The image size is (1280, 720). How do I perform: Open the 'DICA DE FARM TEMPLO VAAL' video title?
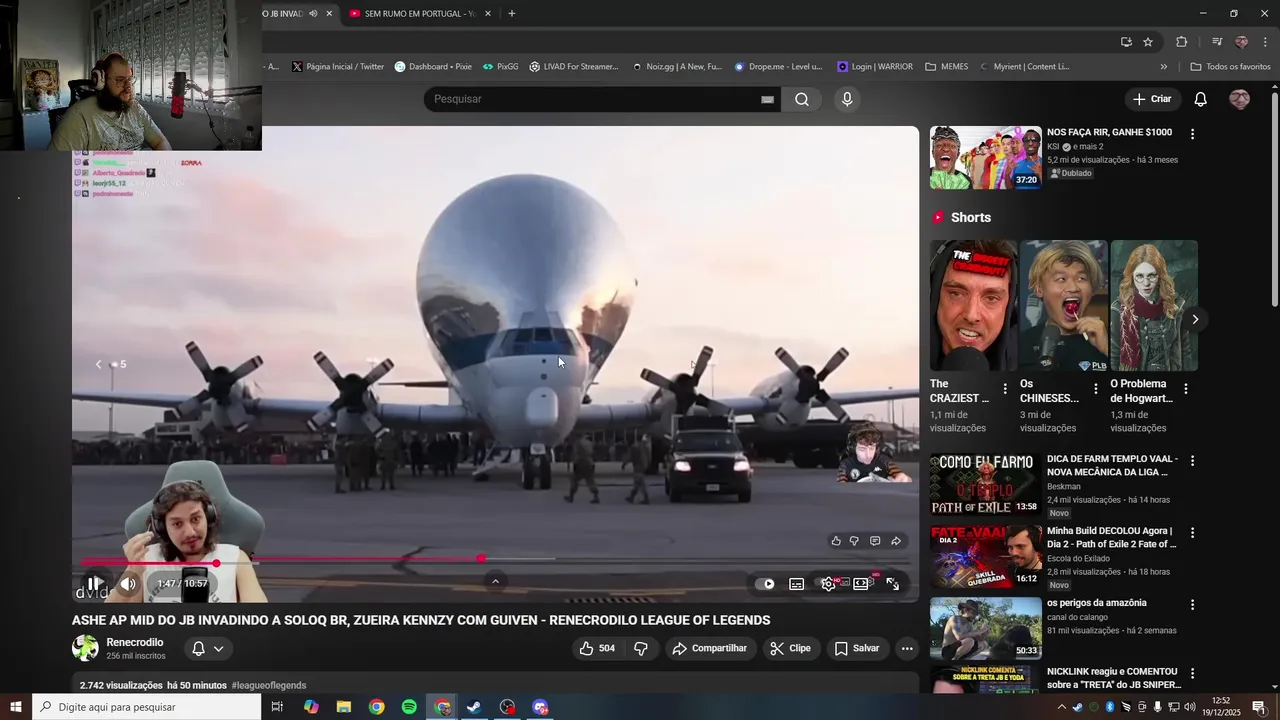(x=1112, y=465)
